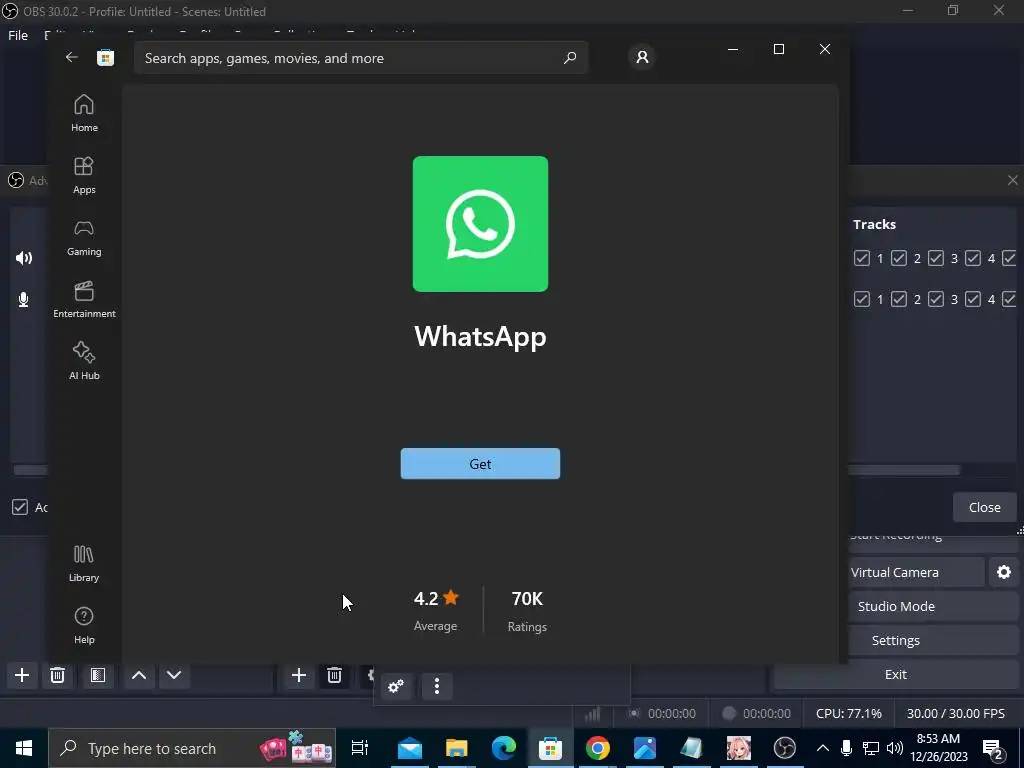Viewport: 1024px width, 768px height.
Task: Click the 4.2 average star rating
Action: (x=436, y=598)
